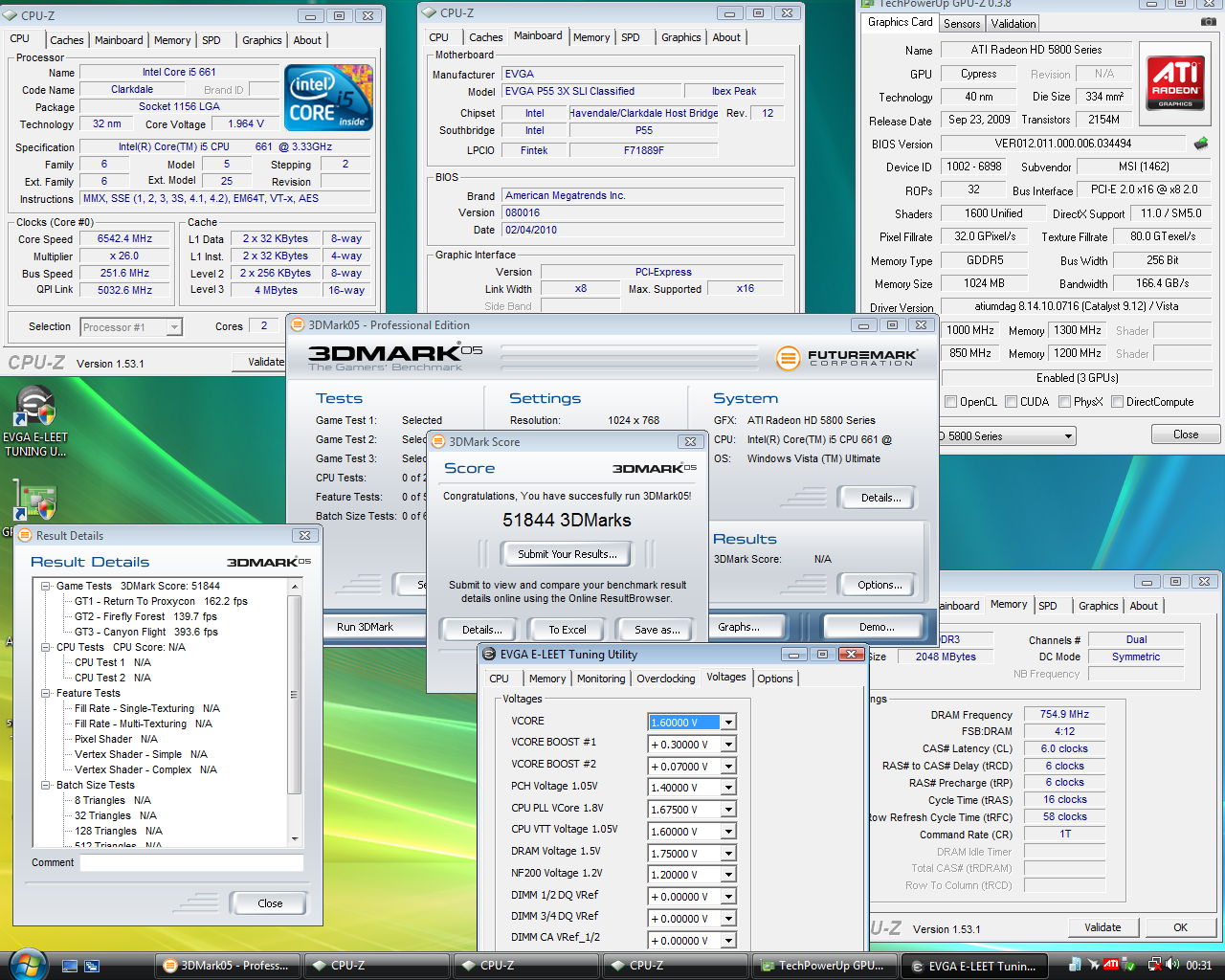The width and height of the screenshot is (1225, 980).
Task: Click the Result Details window title icon
Action: pos(25,536)
